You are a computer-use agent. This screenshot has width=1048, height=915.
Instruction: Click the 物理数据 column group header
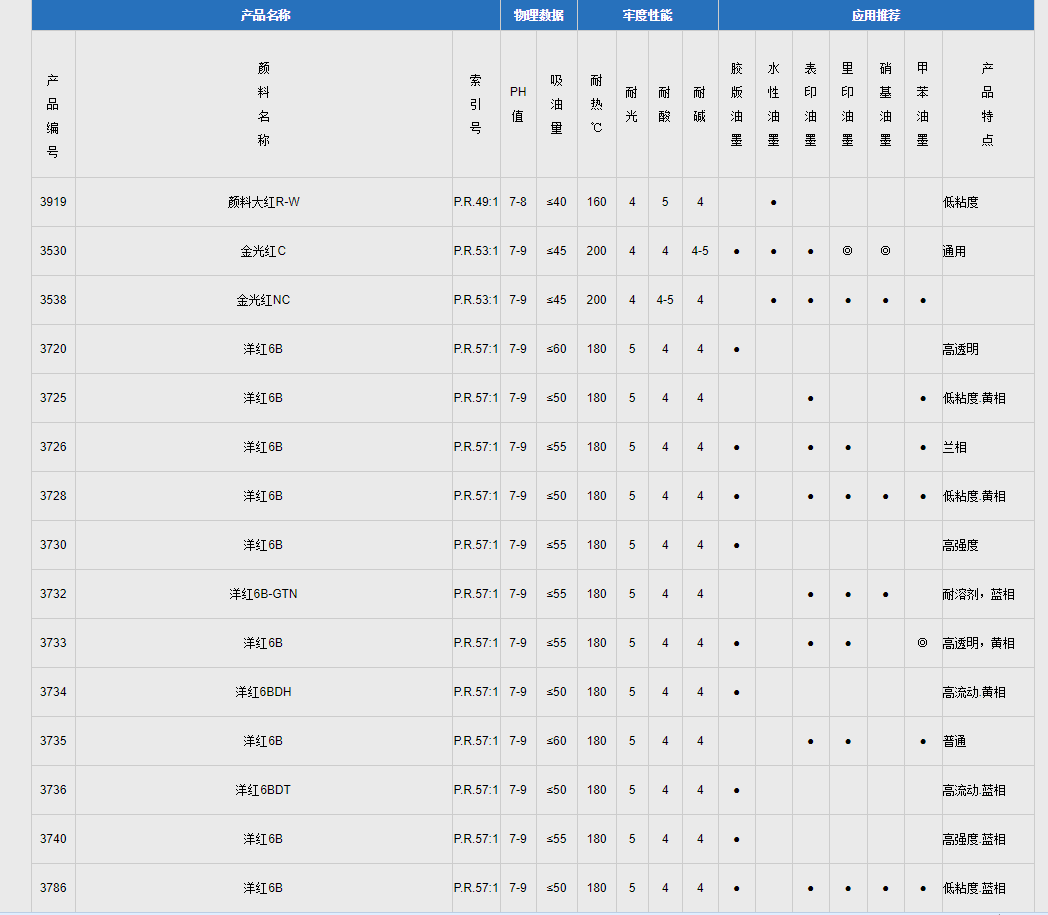pyautogui.click(x=538, y=16)
